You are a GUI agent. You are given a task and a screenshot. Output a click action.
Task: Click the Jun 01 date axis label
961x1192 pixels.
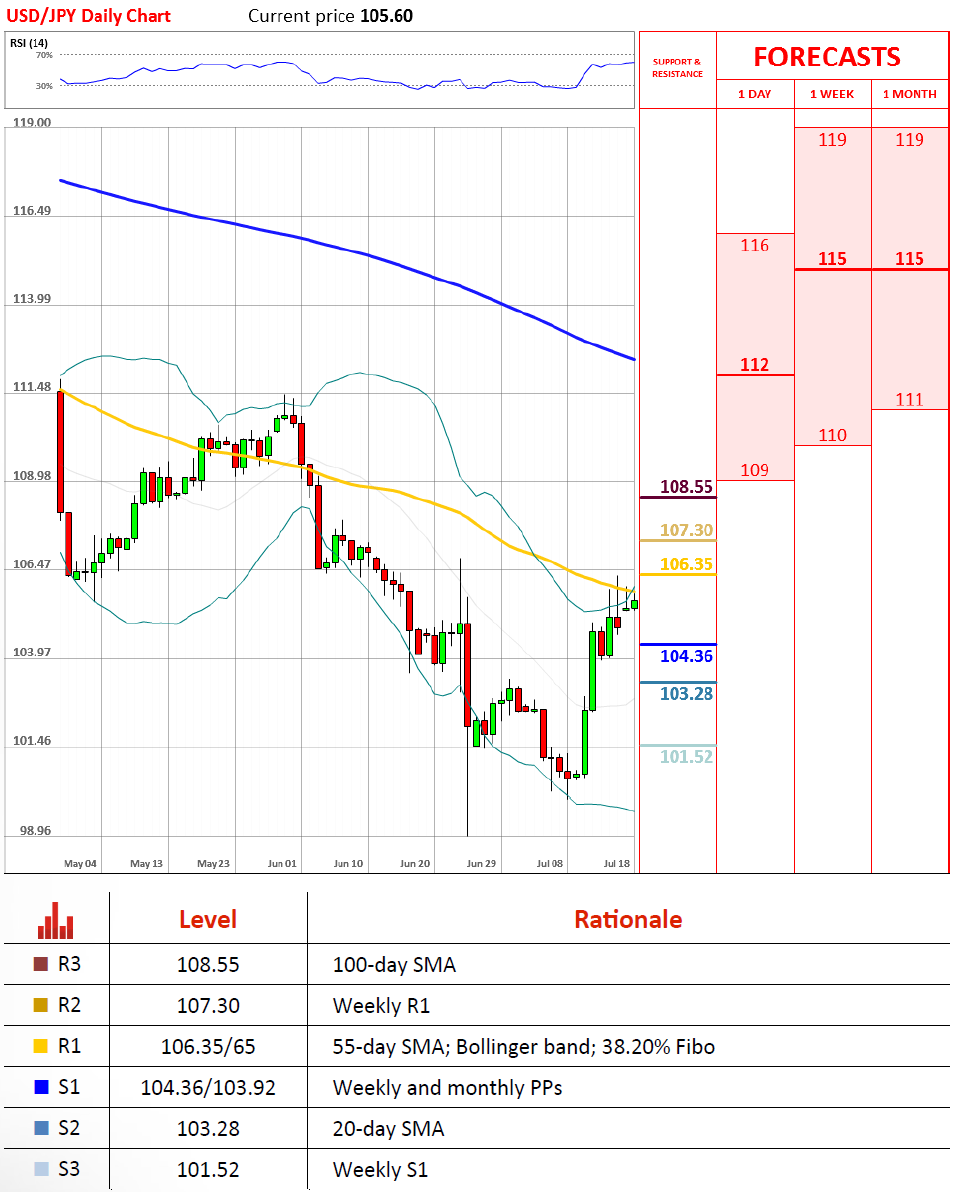[282, 864]
